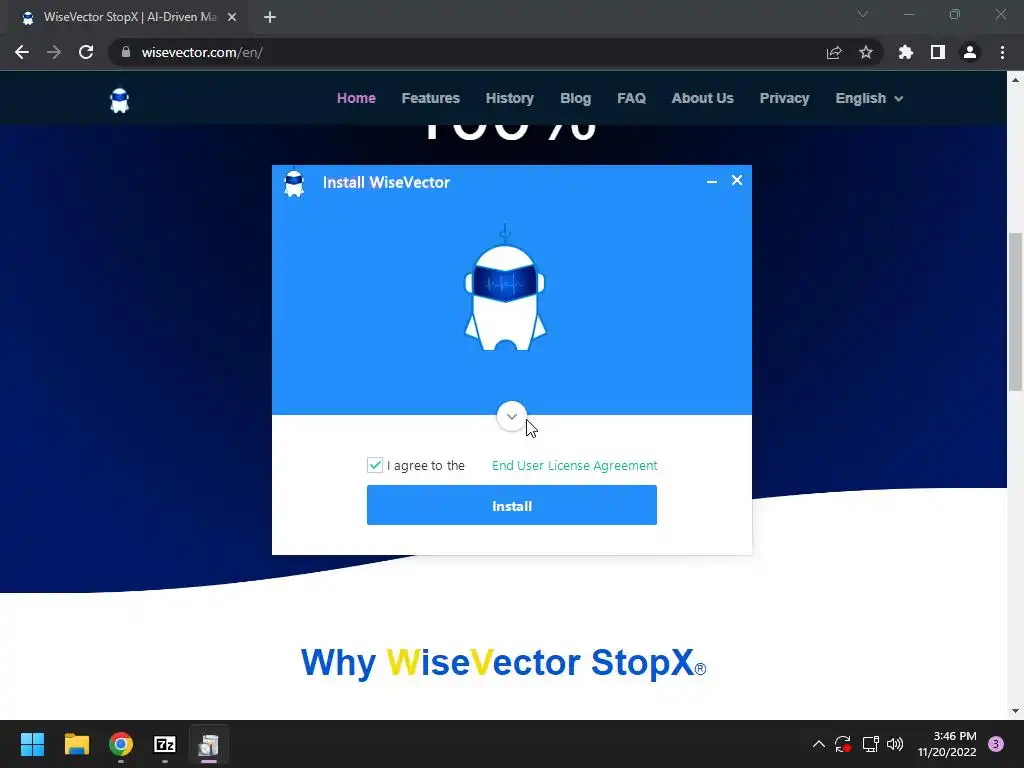The image size is (1024, 768).
Task: Toggle the Chrome side panel
Action: coord(938,52)
